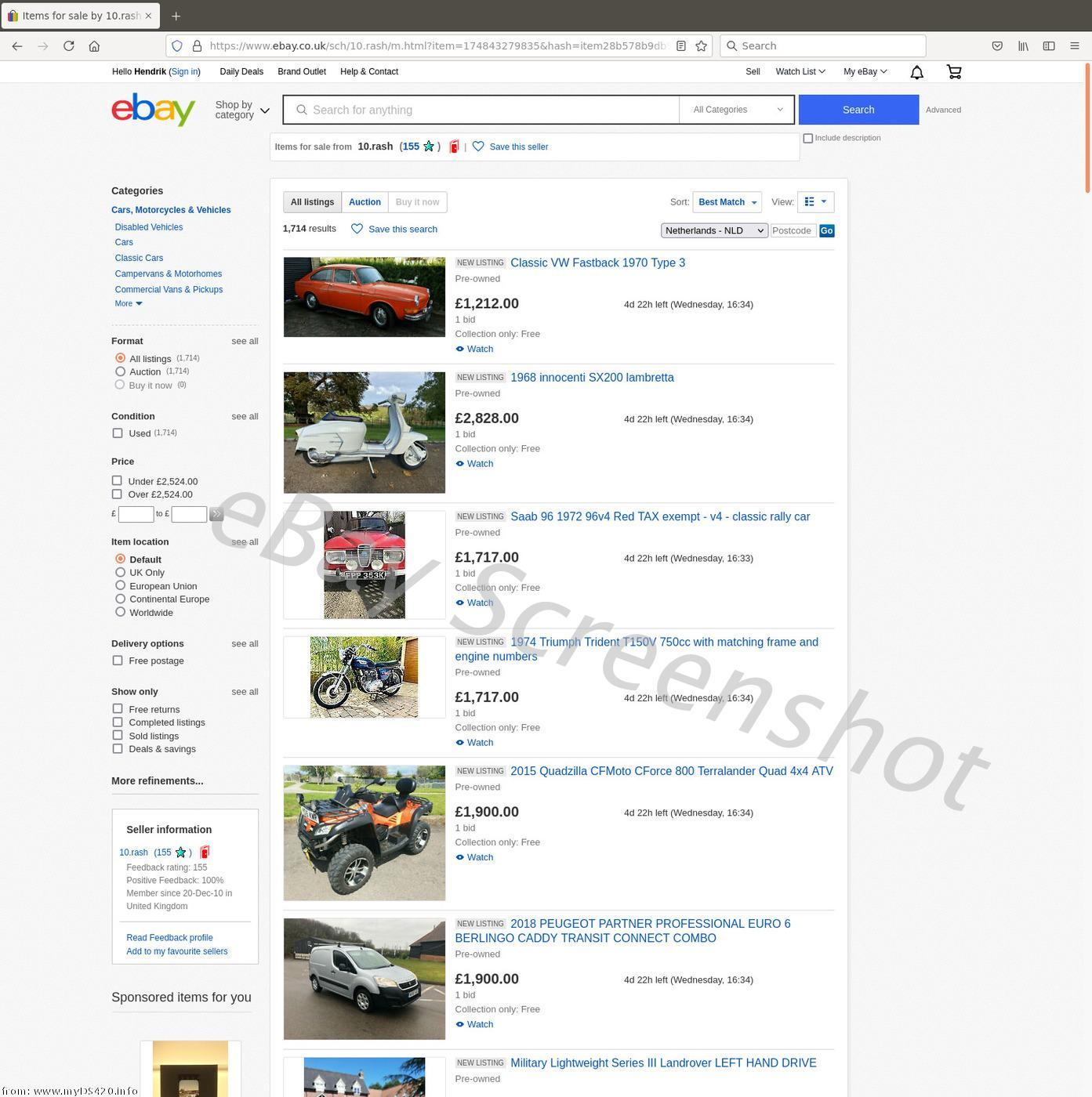The width and height of the screenshot is (1092, 1097).
Task: Click the Lambretta scooter thumbnail
Action: point(364,433)
